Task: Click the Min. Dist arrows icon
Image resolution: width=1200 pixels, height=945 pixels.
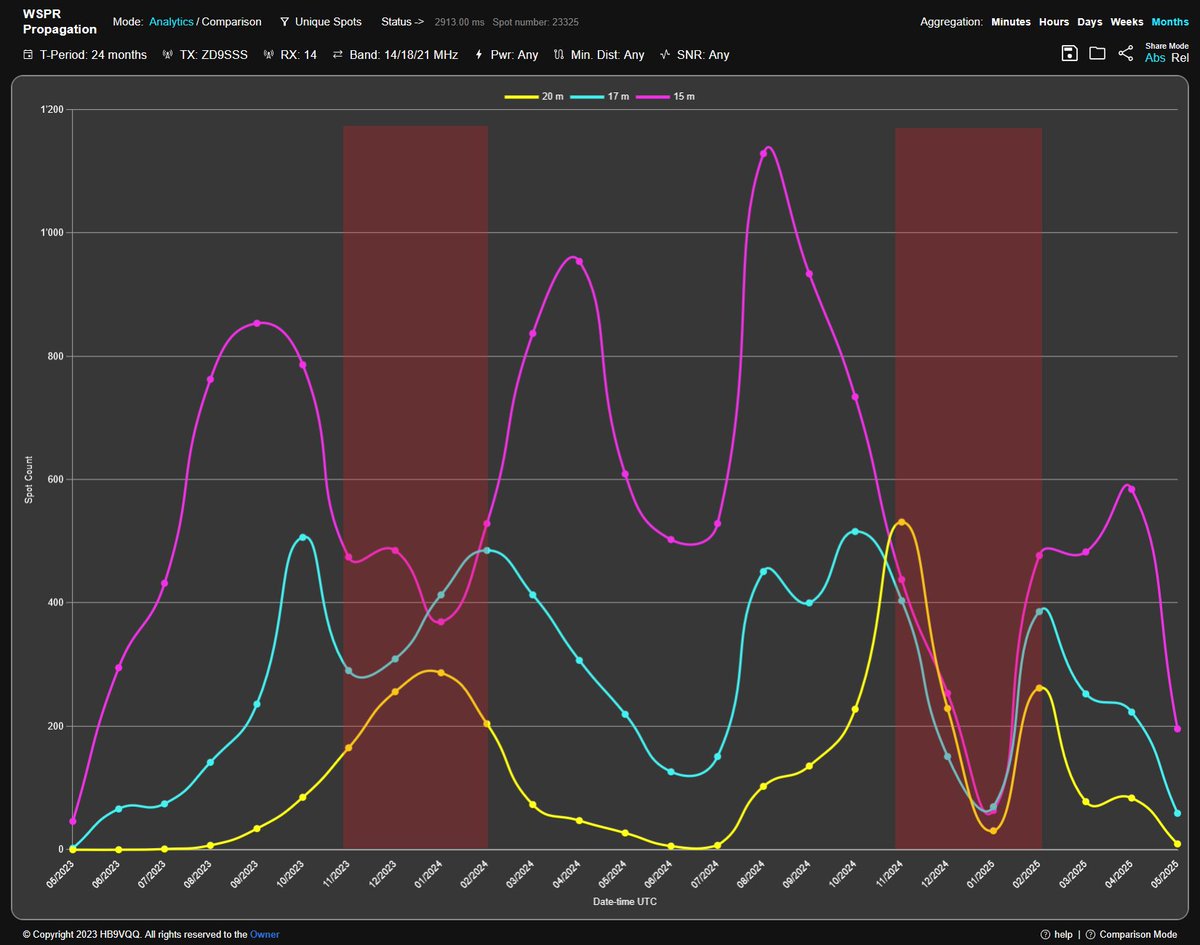Action: click(x=559, y=55)
